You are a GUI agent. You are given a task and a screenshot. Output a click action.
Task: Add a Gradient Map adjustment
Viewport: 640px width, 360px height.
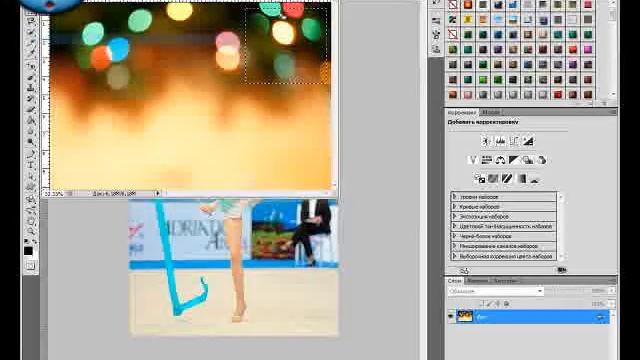point(521,179)
